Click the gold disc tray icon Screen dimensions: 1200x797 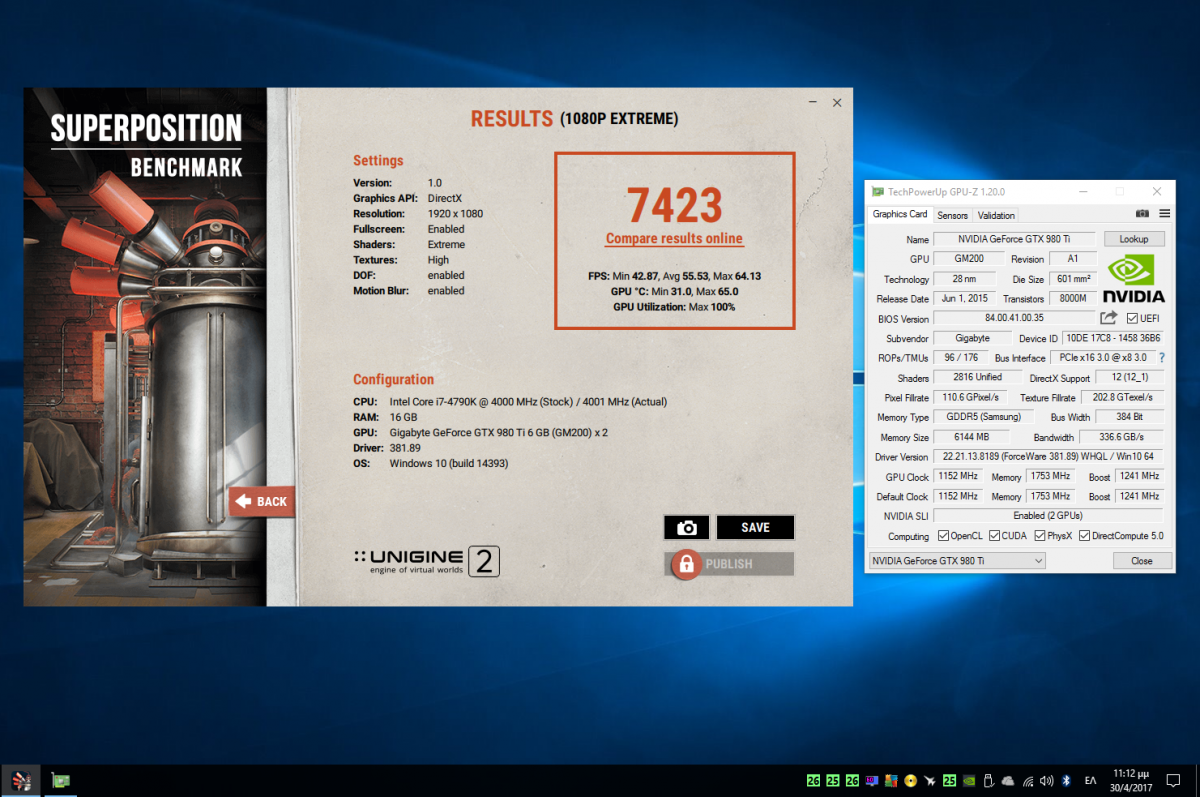911,780
